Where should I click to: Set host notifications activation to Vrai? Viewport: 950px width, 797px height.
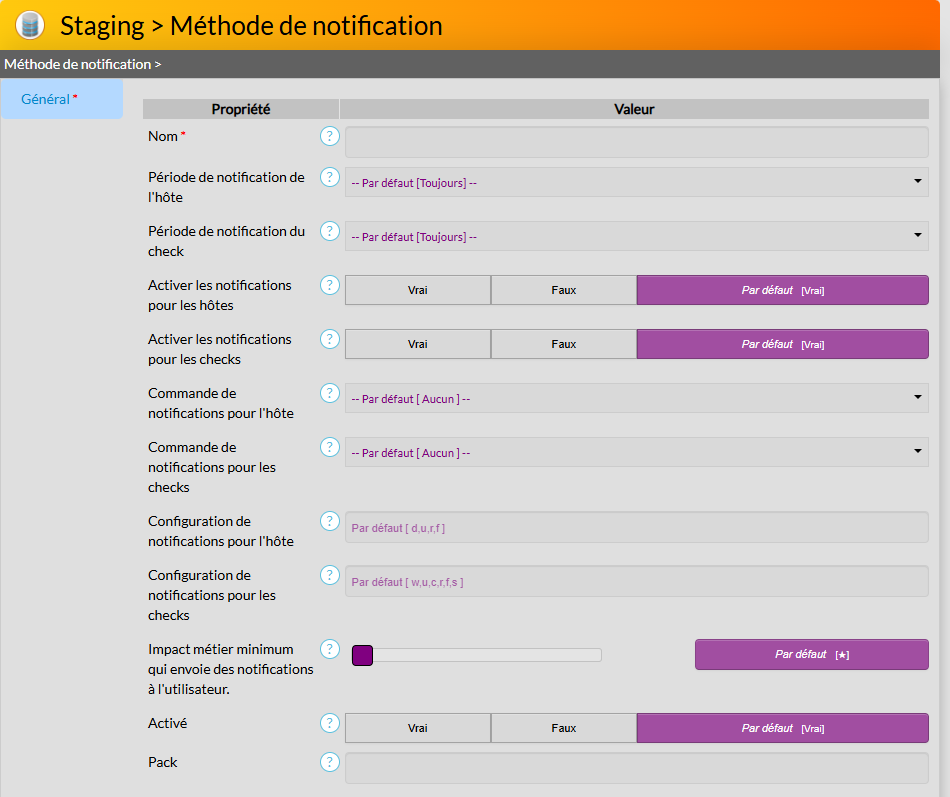[x=418, y=290]
